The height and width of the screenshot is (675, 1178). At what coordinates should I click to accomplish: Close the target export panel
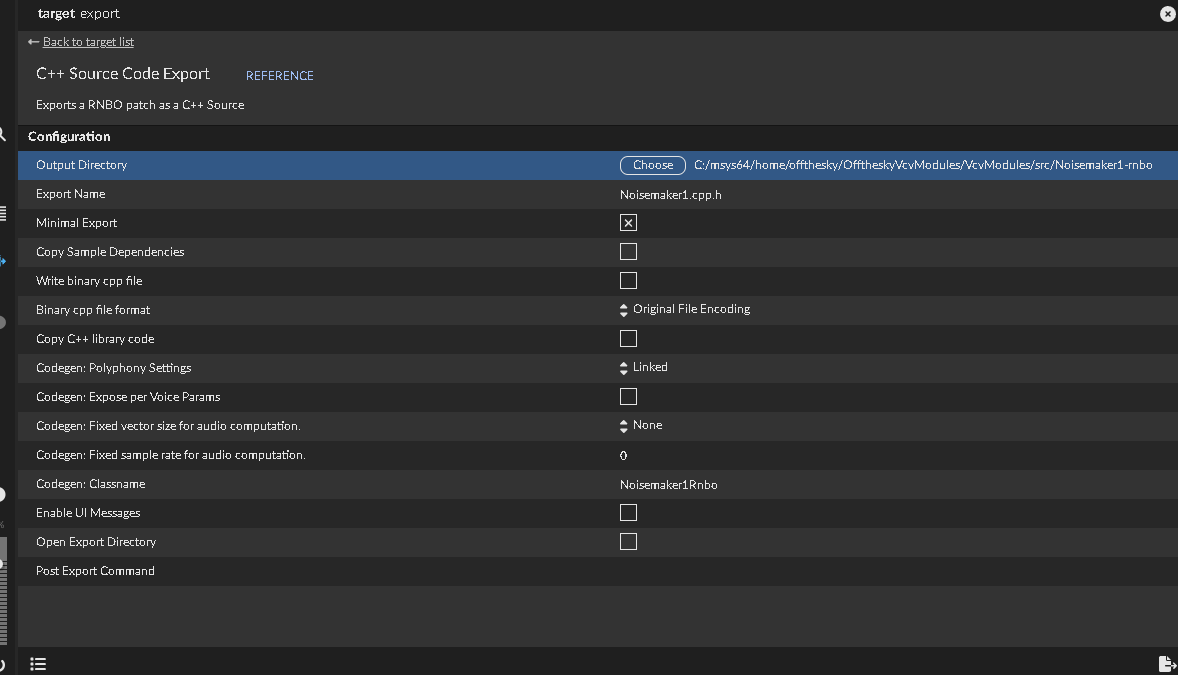1167,14
